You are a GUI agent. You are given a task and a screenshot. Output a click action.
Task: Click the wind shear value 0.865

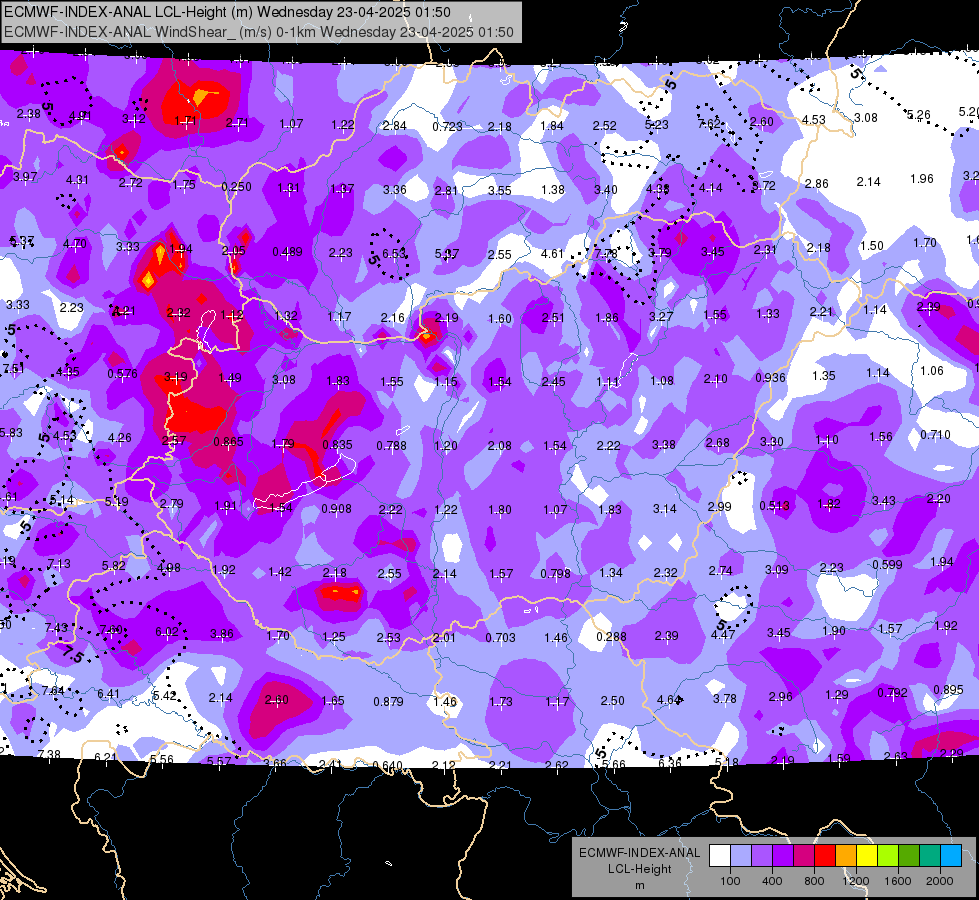point(229,442)
